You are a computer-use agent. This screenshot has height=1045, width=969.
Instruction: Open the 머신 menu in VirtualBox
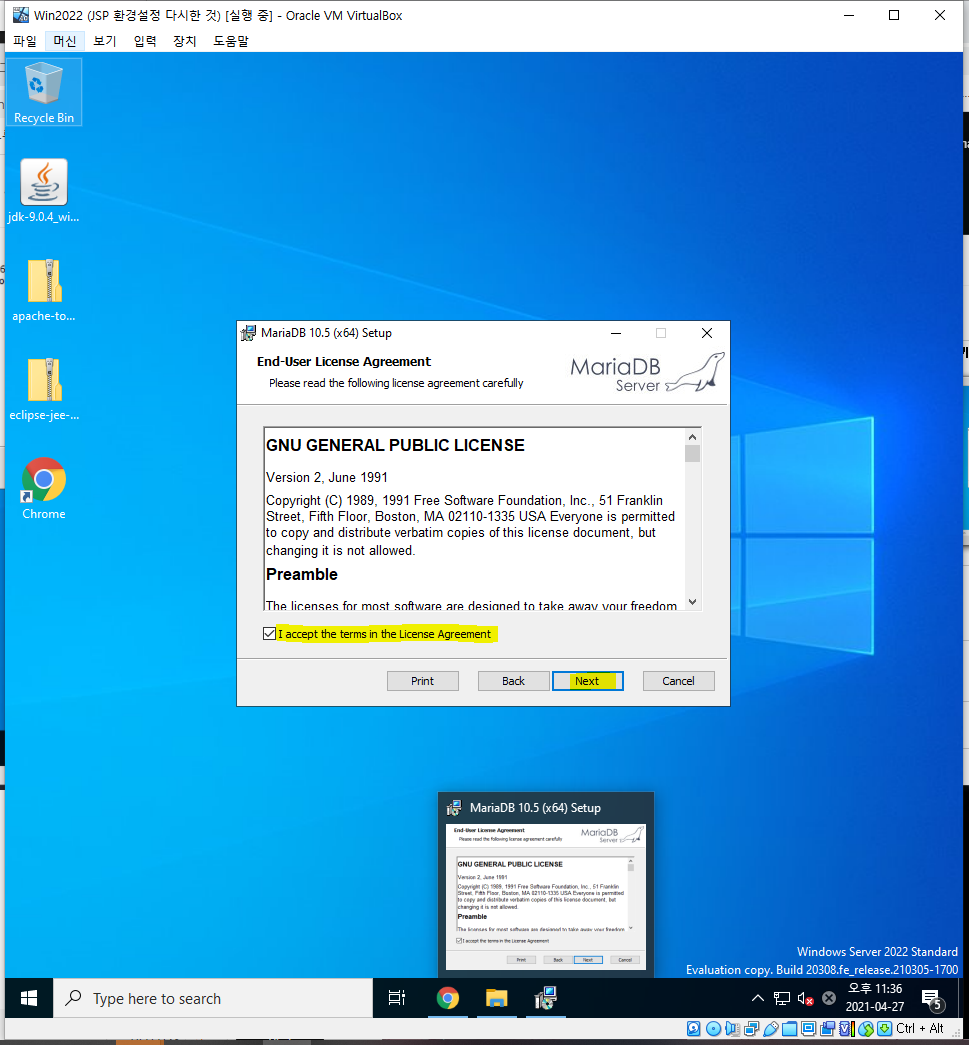pyautogui.click(x=65, y=41)
